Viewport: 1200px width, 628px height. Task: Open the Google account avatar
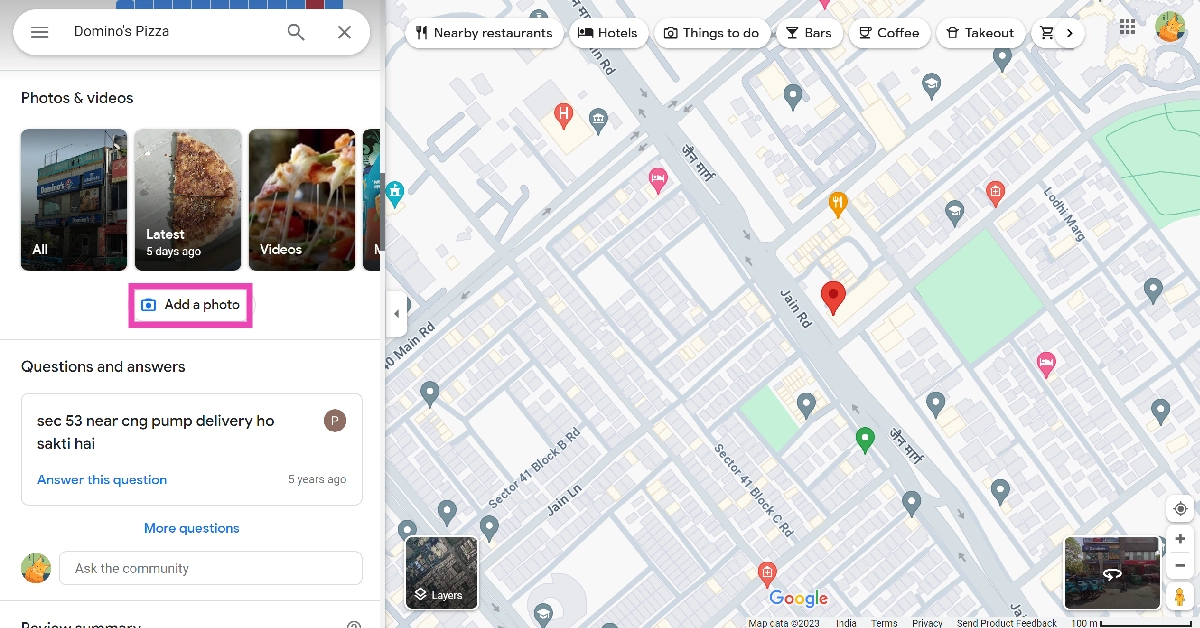(x=1170, y=27)
